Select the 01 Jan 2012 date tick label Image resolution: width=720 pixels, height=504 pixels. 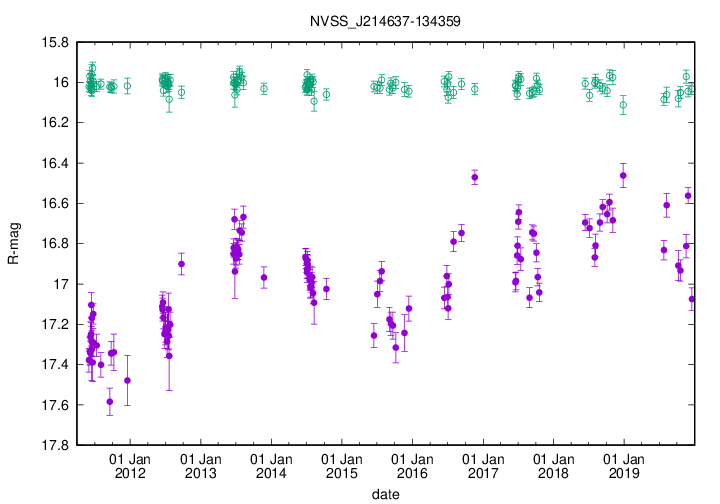click(129, 465)
